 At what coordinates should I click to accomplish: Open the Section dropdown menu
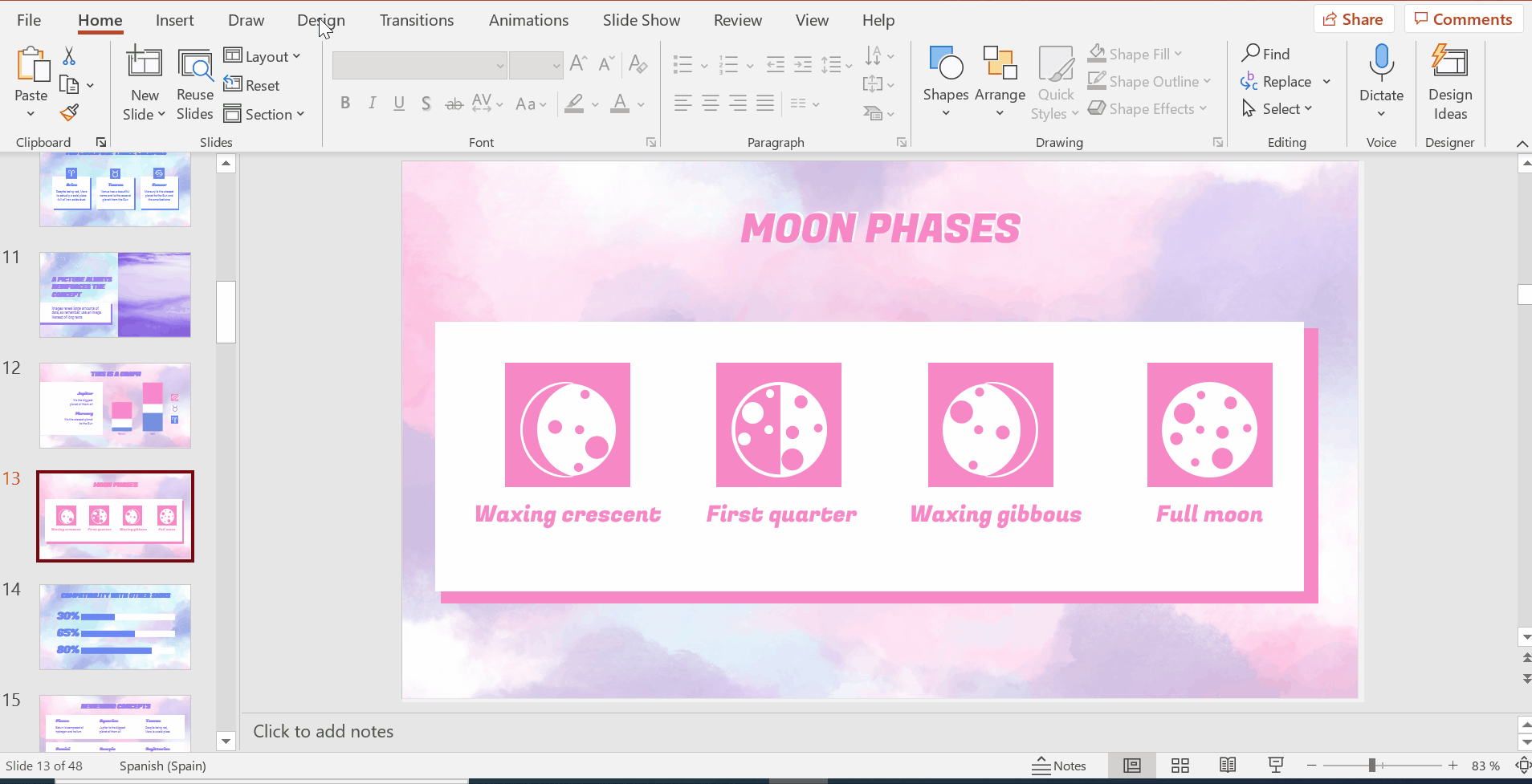coord(265,114)
